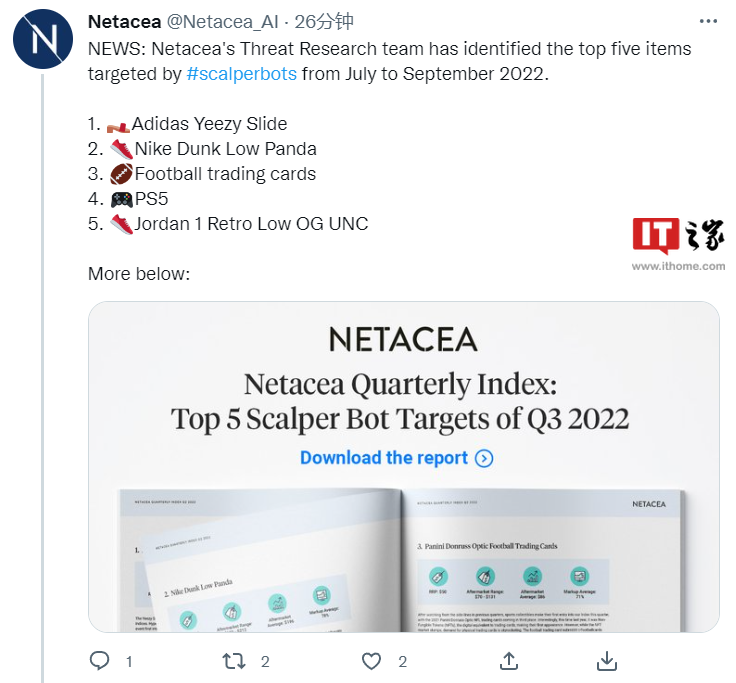Click the retweet count number 2
This screenshot has width=736, height=683.
pos(265,662)
